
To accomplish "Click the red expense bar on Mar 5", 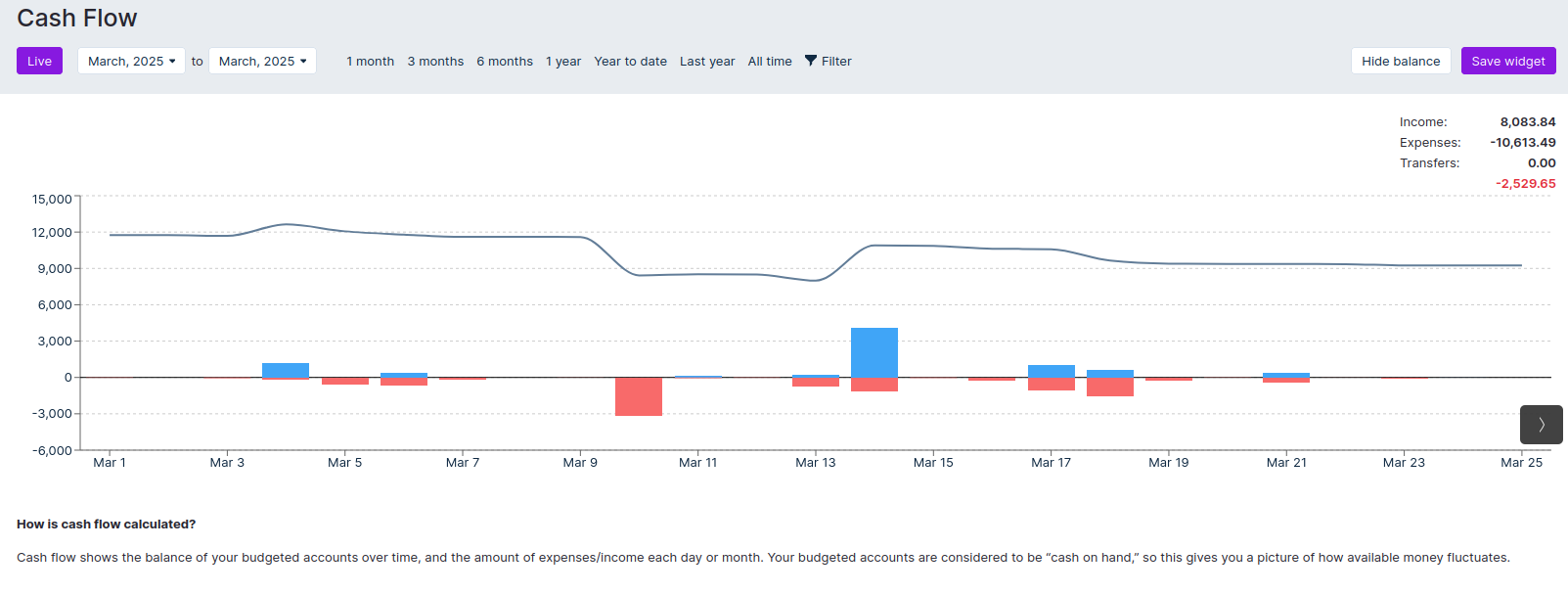I will pos(345,381).
